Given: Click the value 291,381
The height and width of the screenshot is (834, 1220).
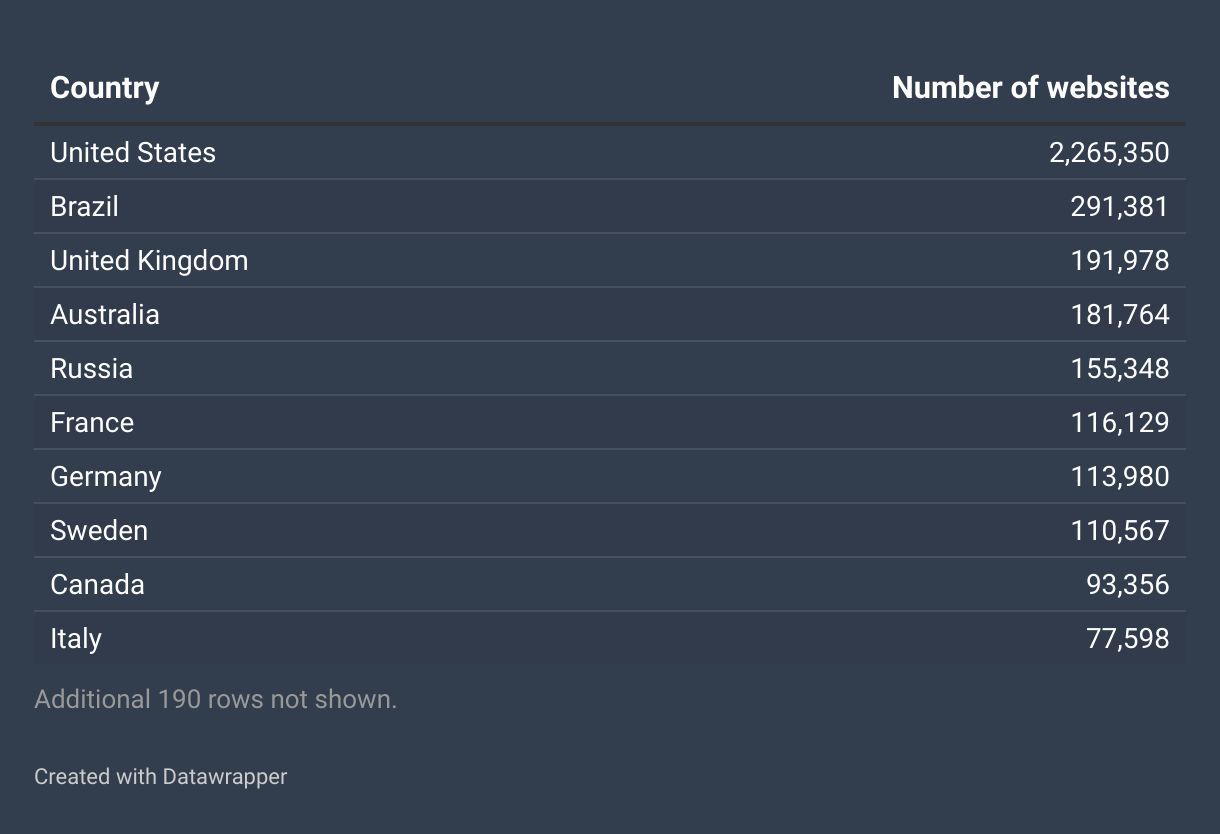Looking at the screenshot, I should (1119, 207).
